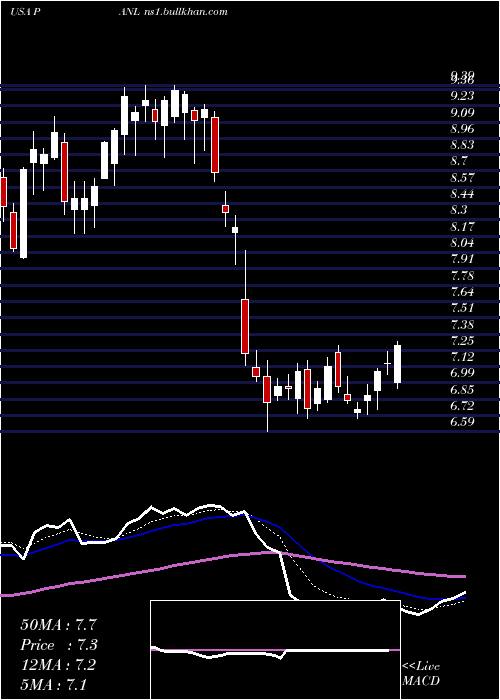Click the 'USA P' header text

(x=25, y=12)
